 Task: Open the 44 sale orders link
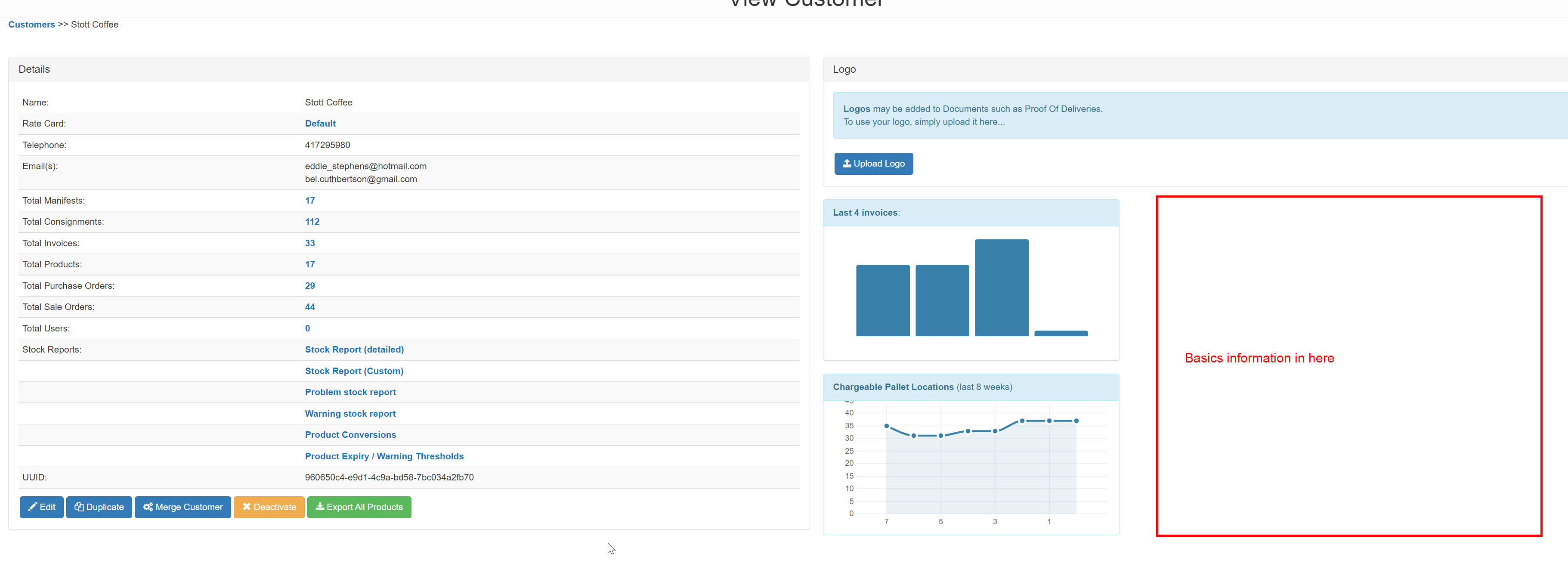[x=310, y=307]
